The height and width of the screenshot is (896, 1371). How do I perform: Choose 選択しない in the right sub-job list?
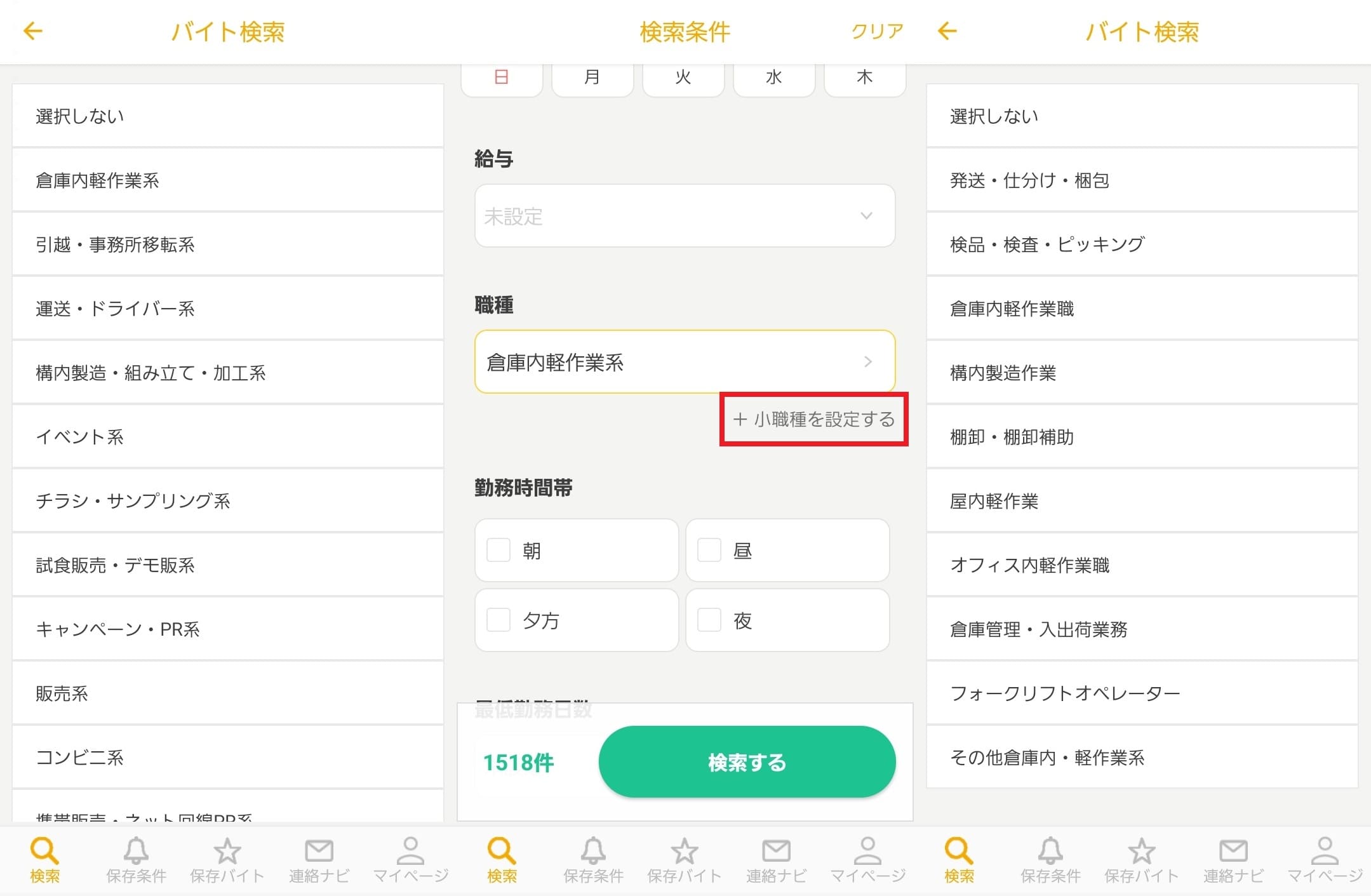(1142, 116)
